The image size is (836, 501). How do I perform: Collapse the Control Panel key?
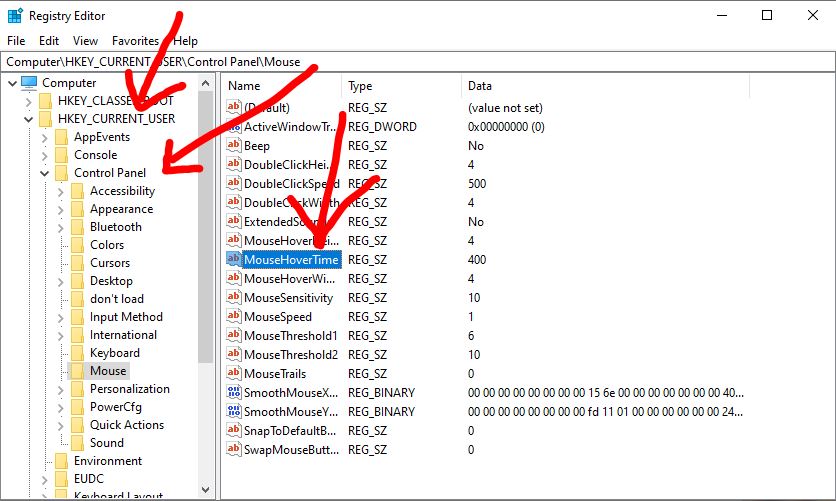(44, 173)
